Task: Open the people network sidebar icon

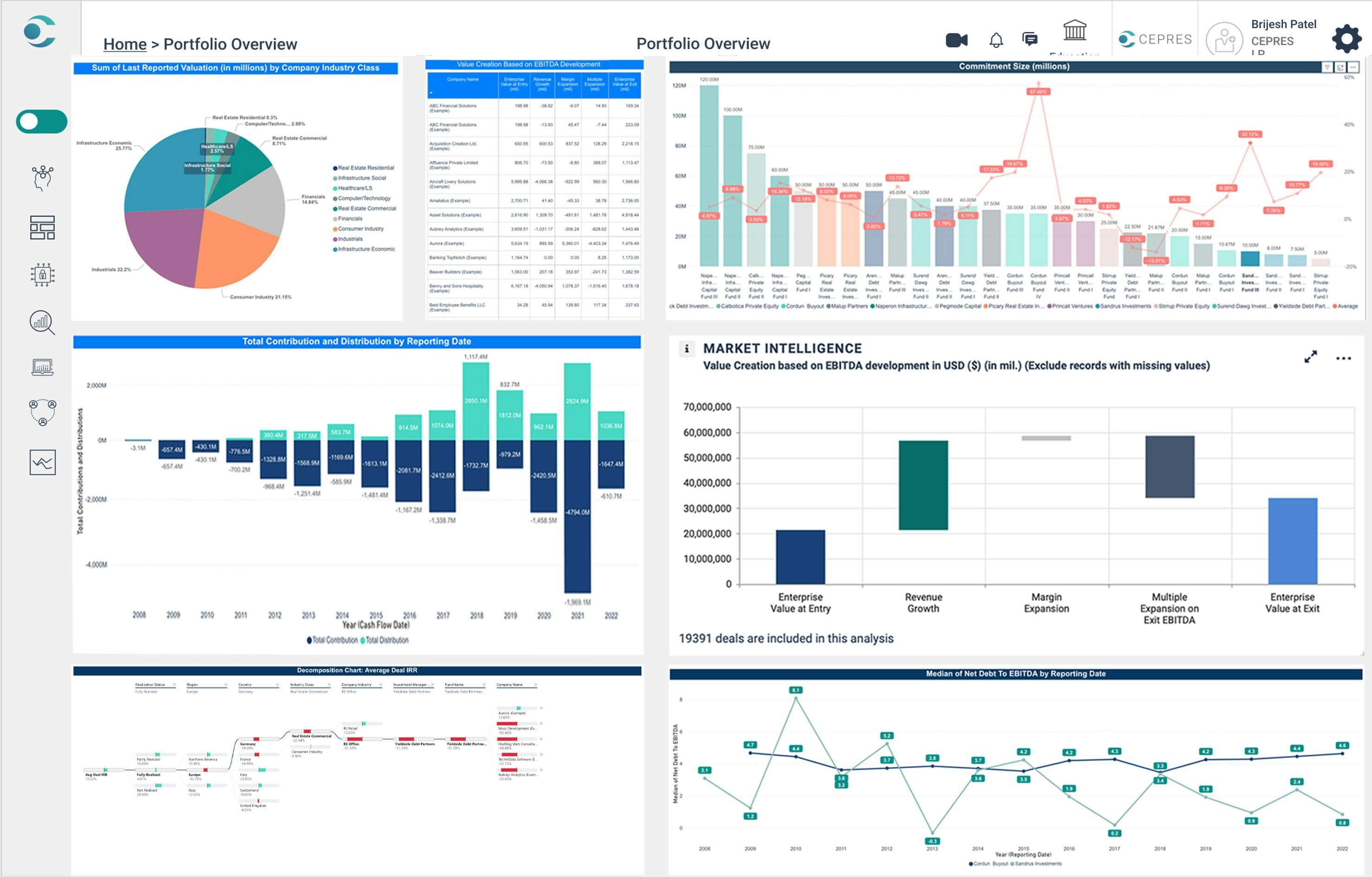Action: pyautogui.click(x=42, y=412)
